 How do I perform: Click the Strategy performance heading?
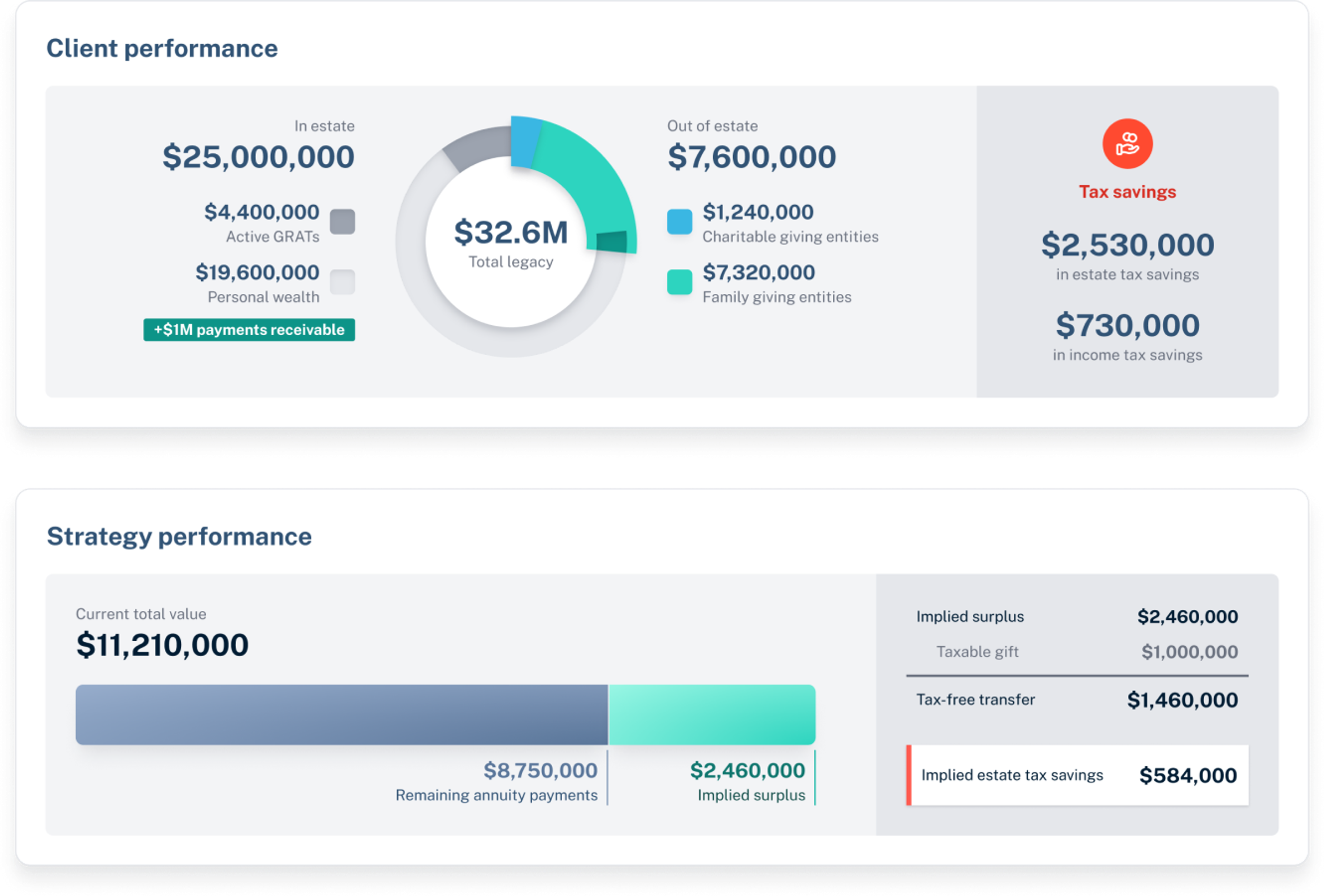[179, 536]
